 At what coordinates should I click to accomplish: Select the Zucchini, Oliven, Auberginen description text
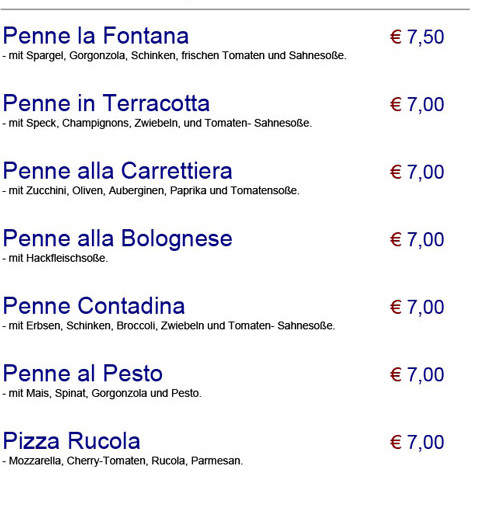tap(151, 191)
